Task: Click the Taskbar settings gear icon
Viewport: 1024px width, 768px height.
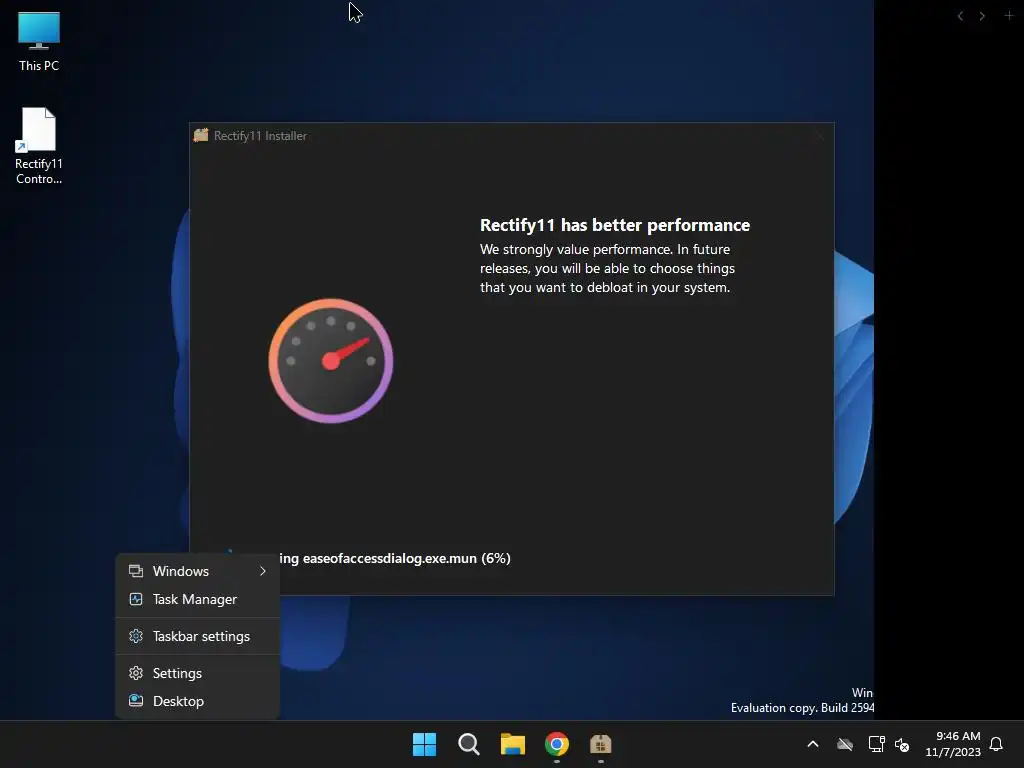Action: point(136,636)
